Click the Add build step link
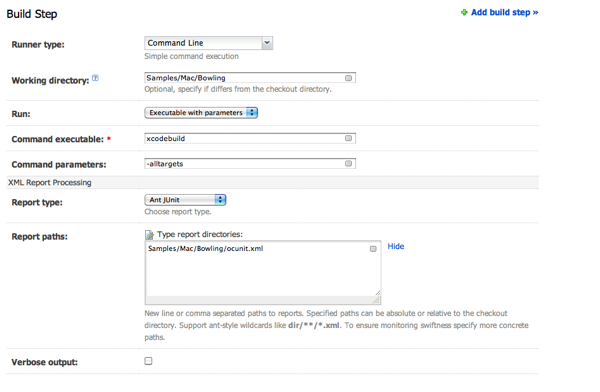Viewport: 600px width, 392px height. (504, 12)
